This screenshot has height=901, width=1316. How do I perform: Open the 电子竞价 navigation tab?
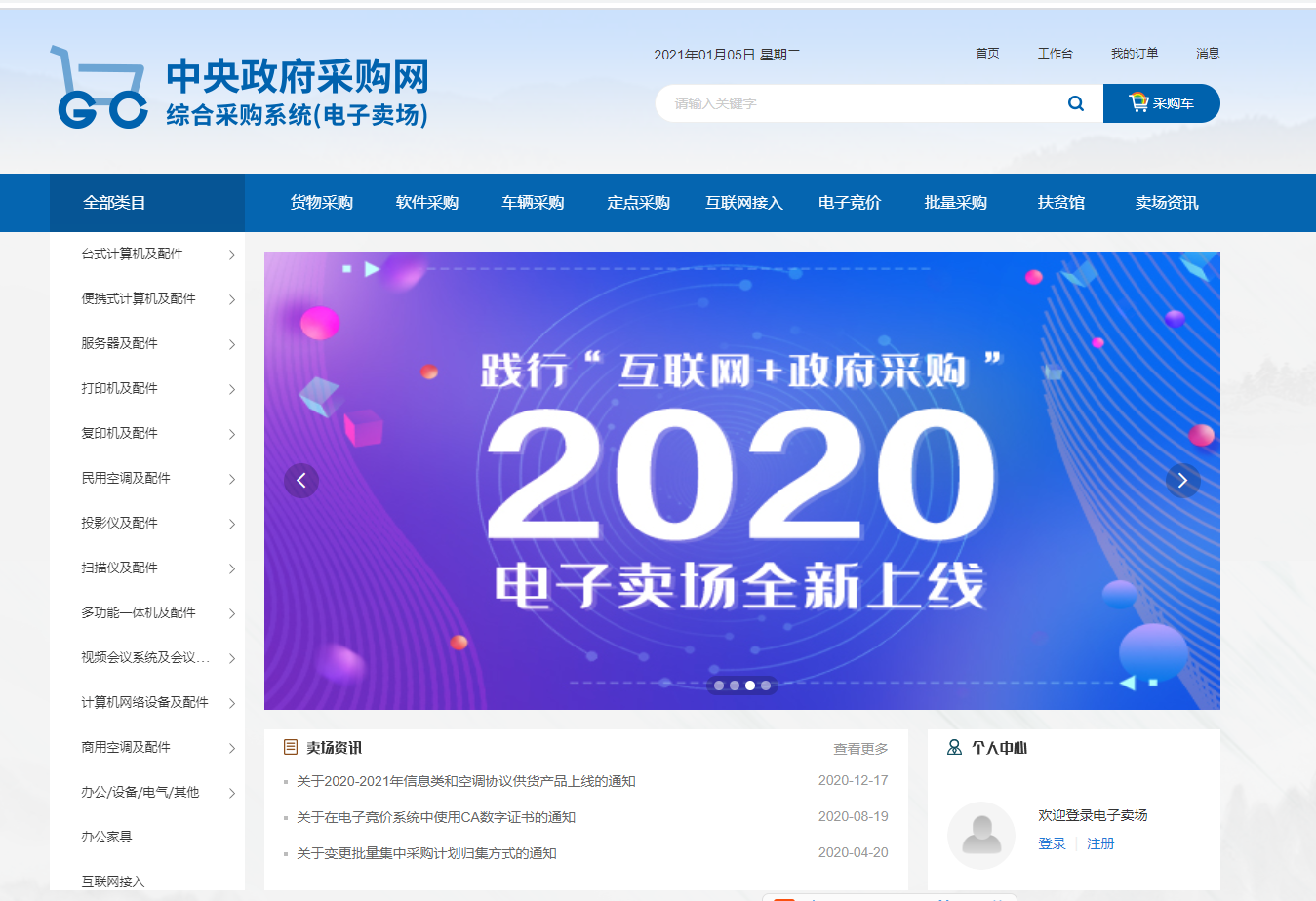click(x=850, y=203)
